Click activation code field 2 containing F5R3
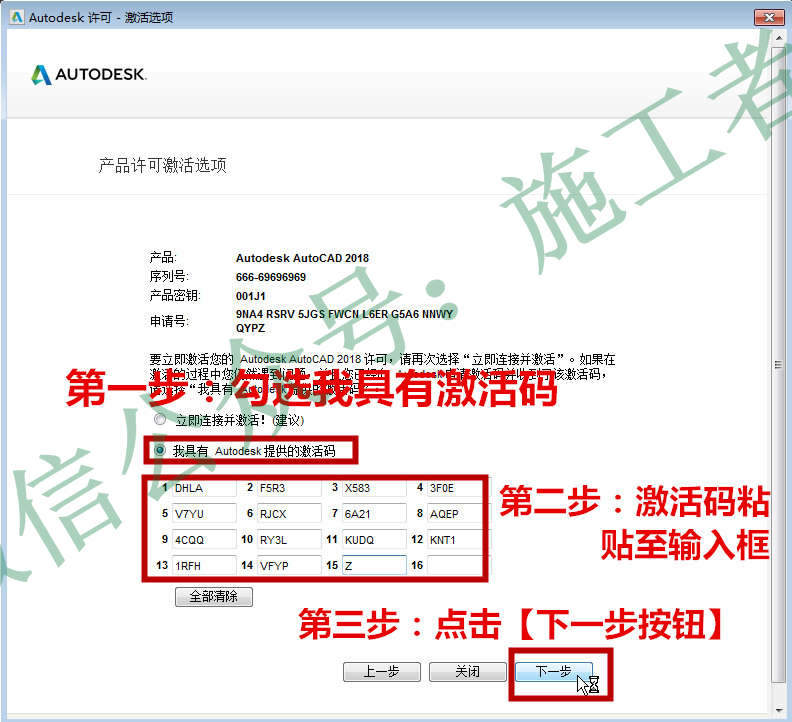Screen dimensions: 792x722 289,488
